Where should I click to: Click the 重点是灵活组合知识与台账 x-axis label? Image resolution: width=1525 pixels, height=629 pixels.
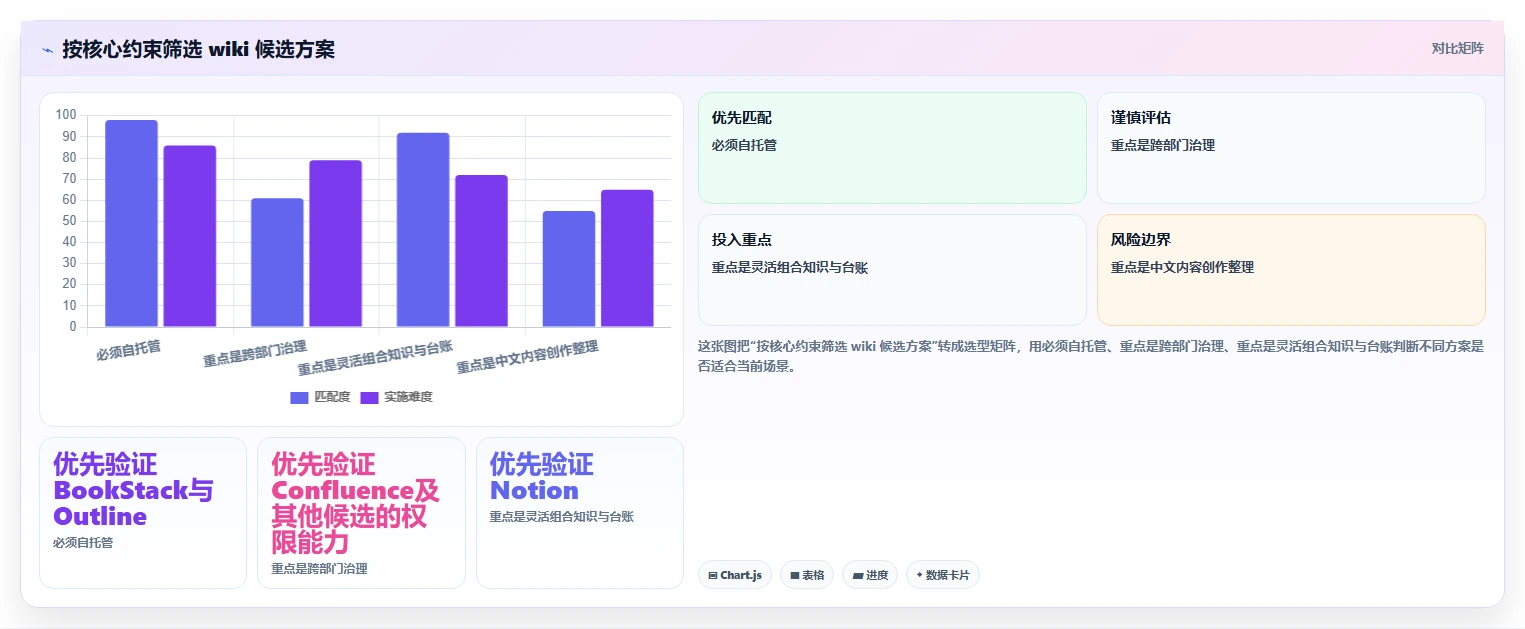(376, 357)
